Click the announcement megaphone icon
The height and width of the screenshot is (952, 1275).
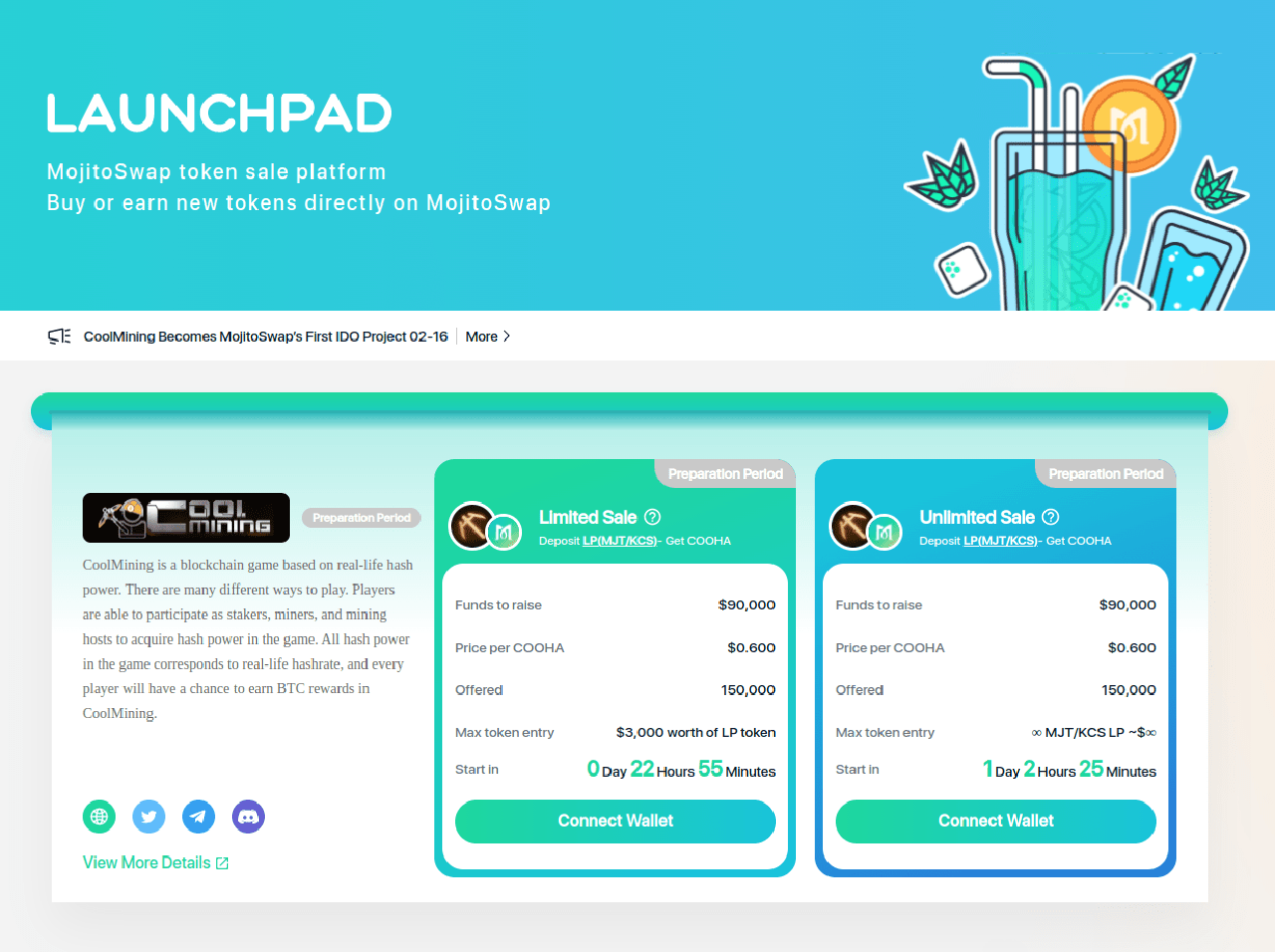(60, 337)
